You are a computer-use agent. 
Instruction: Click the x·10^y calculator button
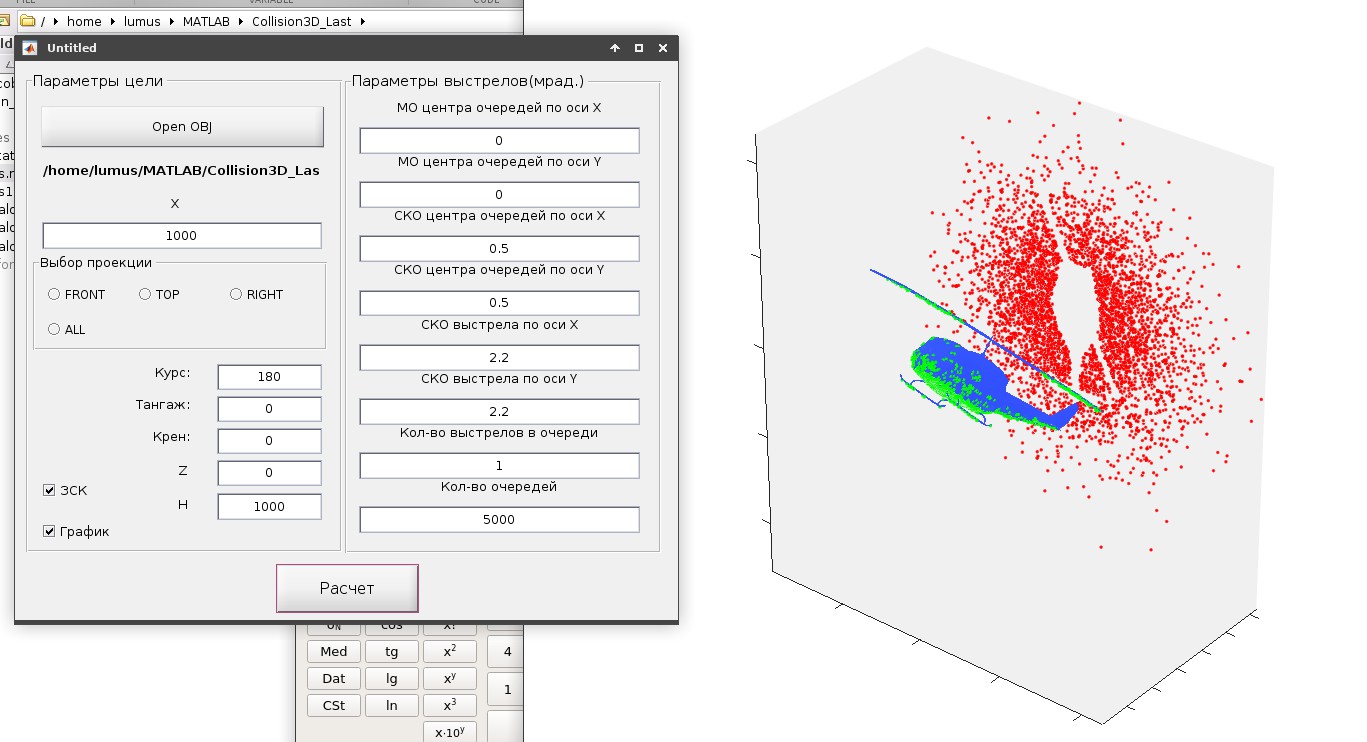click(x=450, y=732)
